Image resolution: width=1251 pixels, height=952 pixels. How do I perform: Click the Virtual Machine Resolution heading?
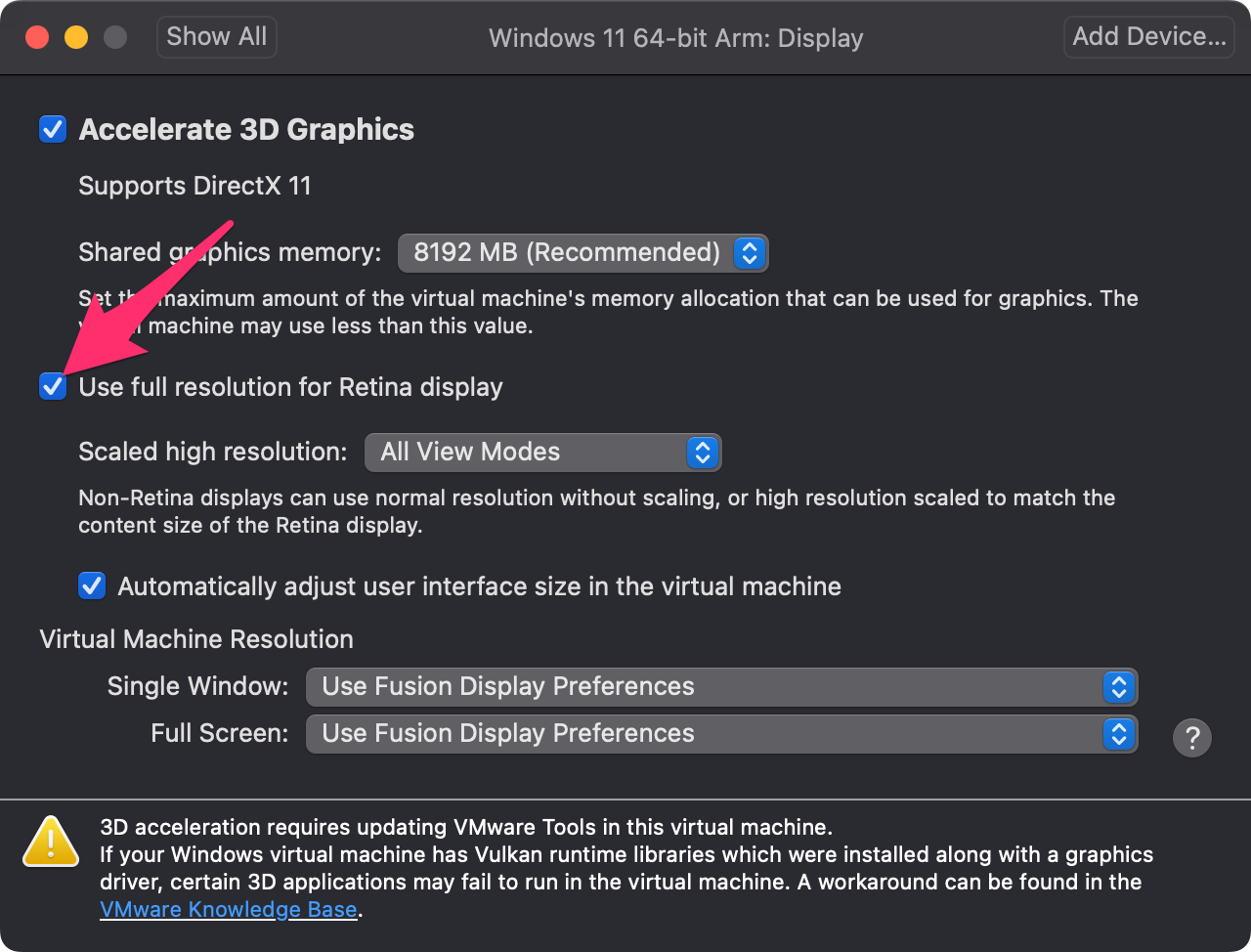coord(196,639)
